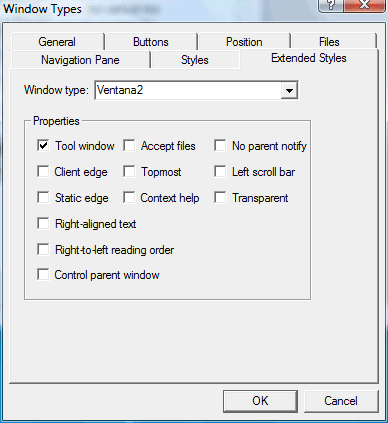The width and height of the screenshot is (388, 423).
Task: Click the Ventana2 window type field
Action: click(196, 90)
